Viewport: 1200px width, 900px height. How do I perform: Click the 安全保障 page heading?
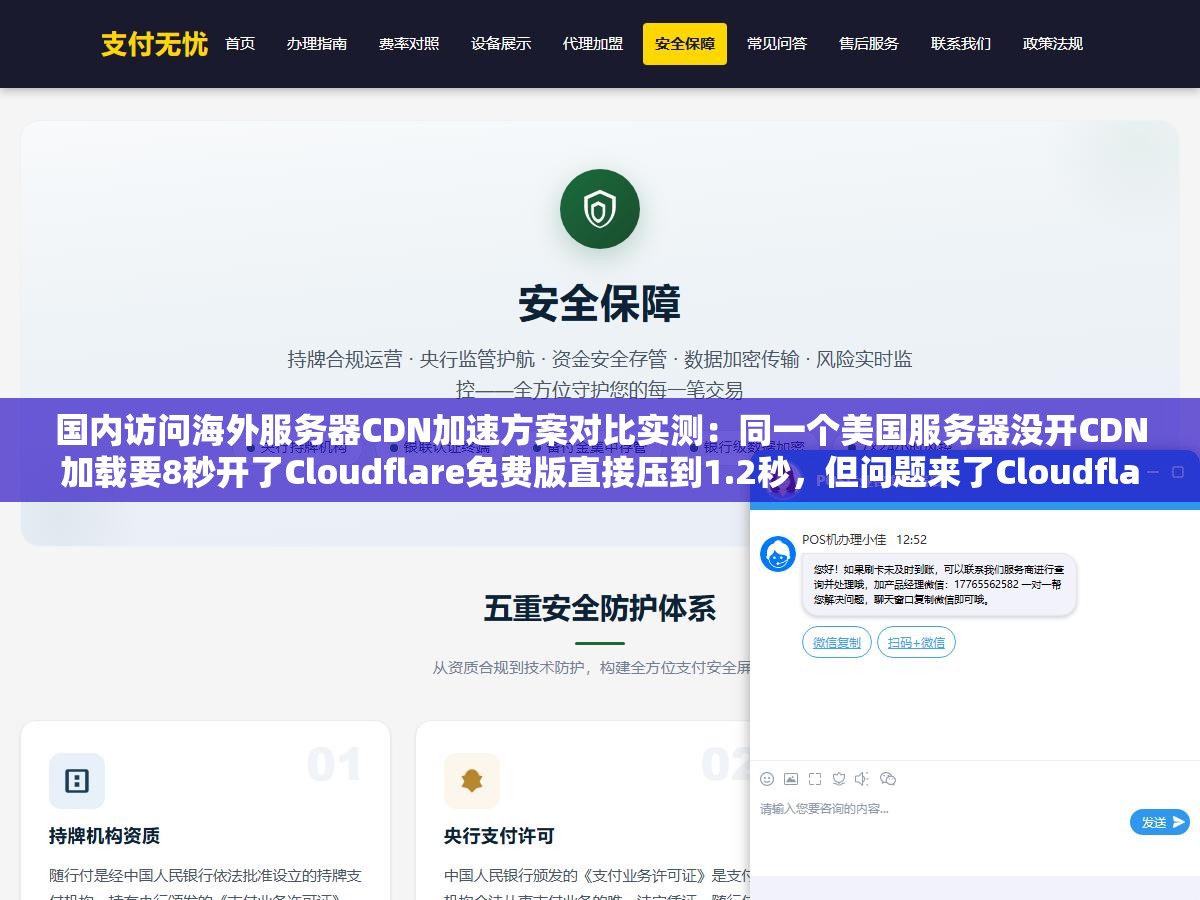[x=600, y=304]
